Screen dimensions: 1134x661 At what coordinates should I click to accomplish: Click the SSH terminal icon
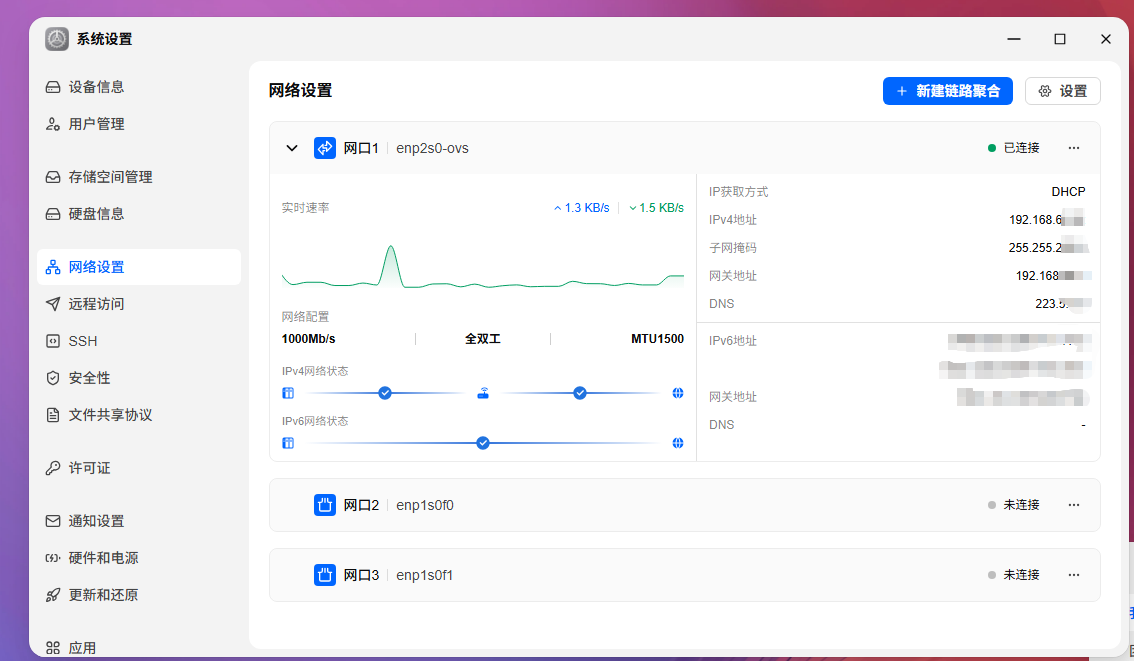click(53, 341)
